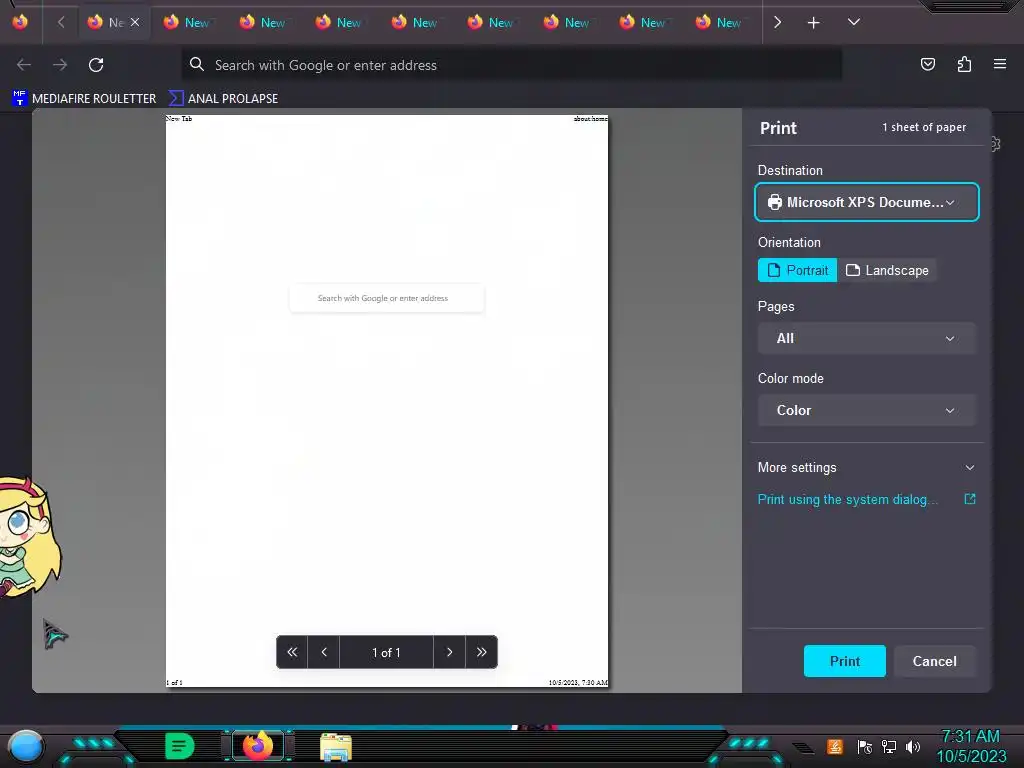This screenshot has width=1024, height=768.
Task: Click the volume speaker tray icon
Action: 913,746
